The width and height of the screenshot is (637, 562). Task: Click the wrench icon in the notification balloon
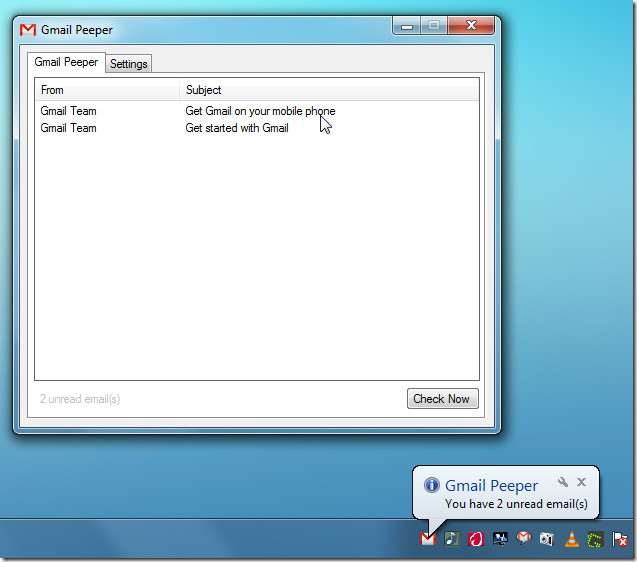(563, 482)
